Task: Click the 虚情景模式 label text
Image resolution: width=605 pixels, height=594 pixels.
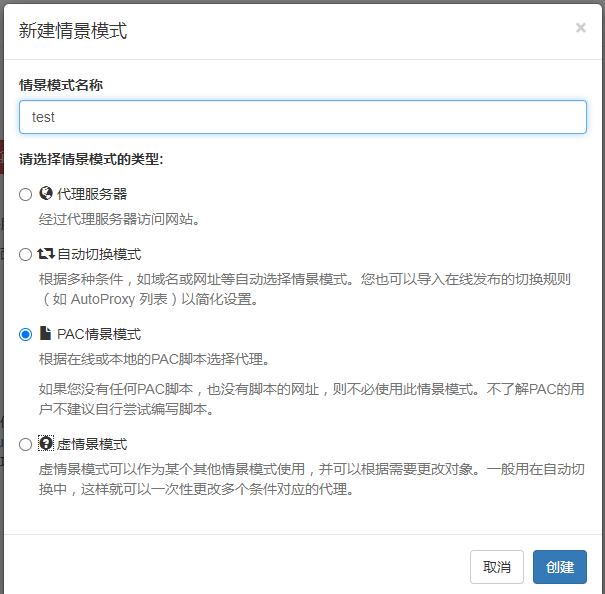Action: click(92, 444)
